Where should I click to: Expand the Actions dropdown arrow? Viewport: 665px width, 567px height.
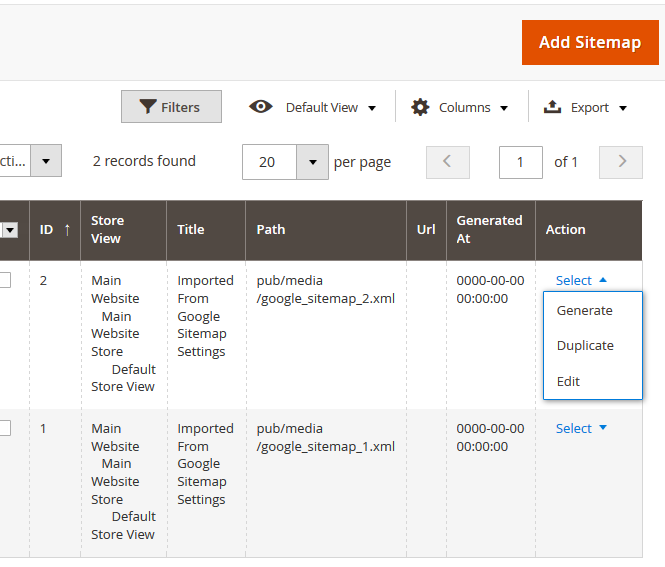pyautogui.click(x=46, y=161)
